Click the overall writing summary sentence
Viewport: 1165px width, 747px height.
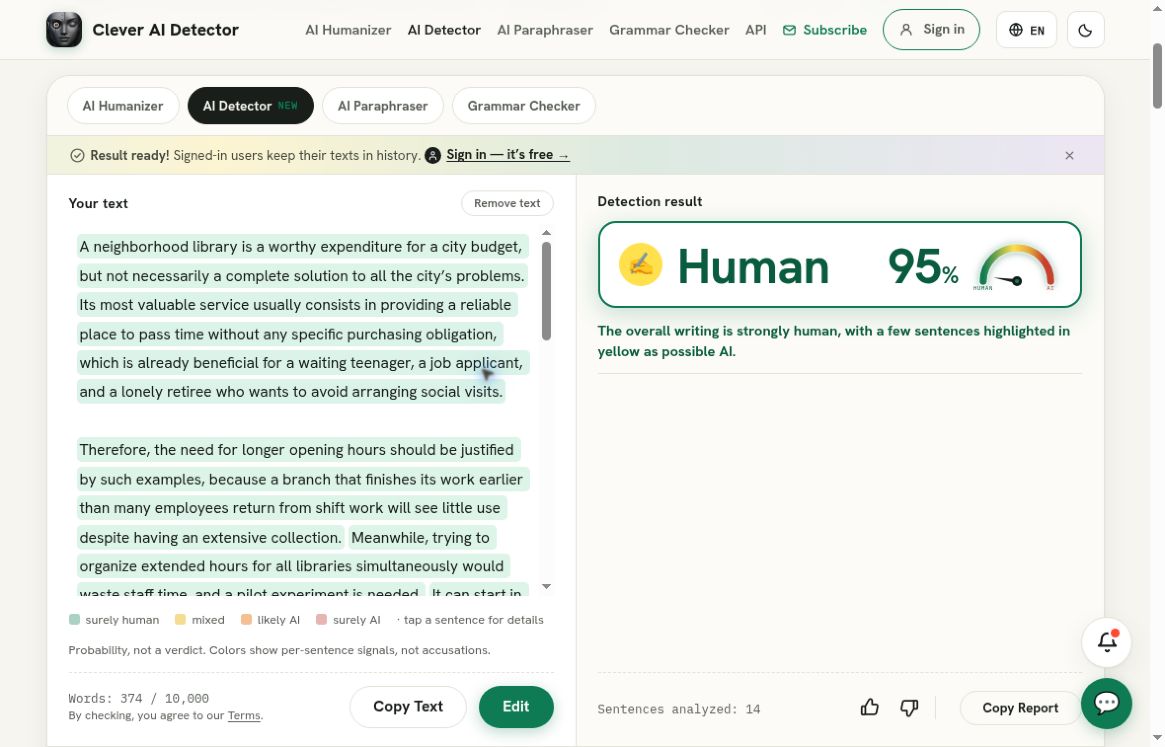834,341
